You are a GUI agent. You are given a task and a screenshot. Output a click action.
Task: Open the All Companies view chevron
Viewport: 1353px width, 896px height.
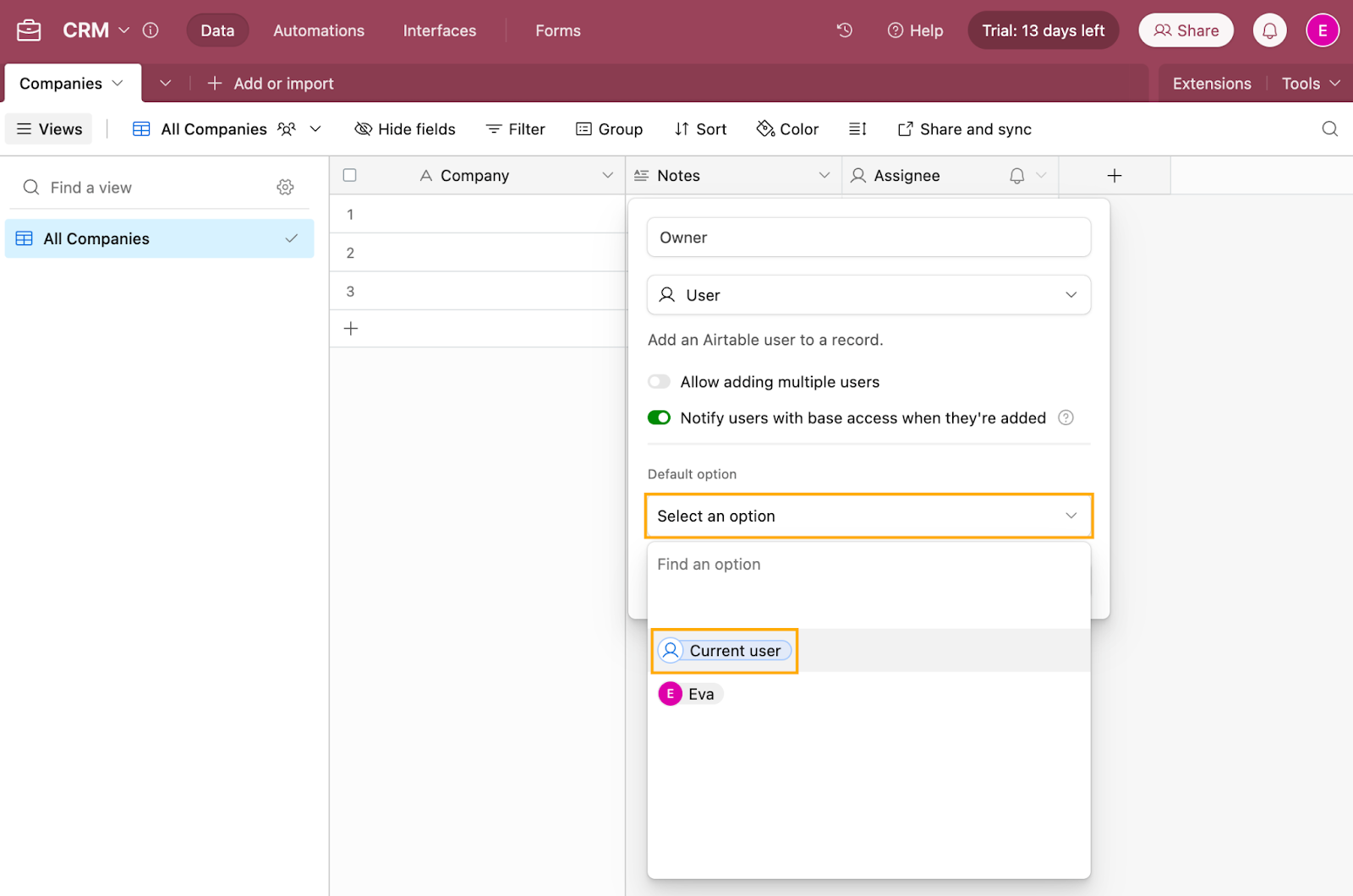(315, 129)
